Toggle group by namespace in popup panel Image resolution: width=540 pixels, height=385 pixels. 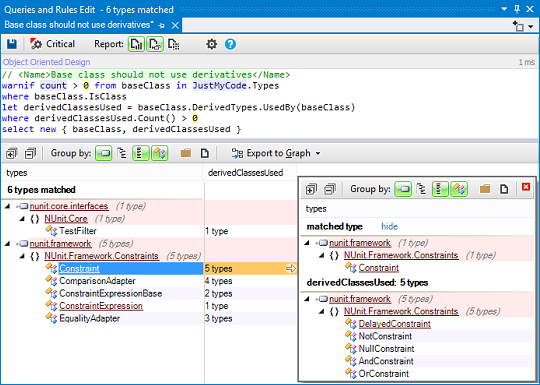coord(440,189)
